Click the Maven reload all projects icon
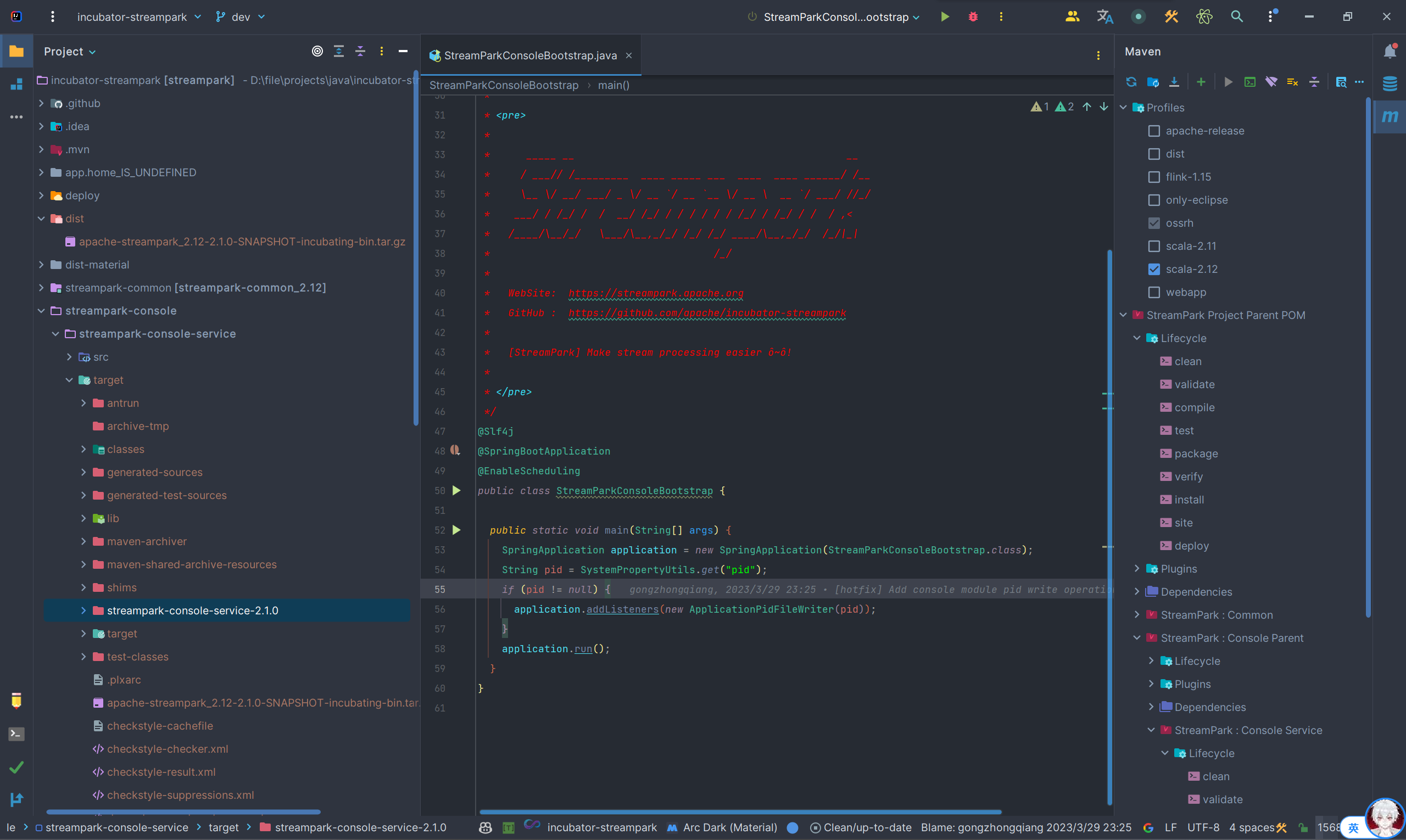1406x840 pixels. [1131, 82]
